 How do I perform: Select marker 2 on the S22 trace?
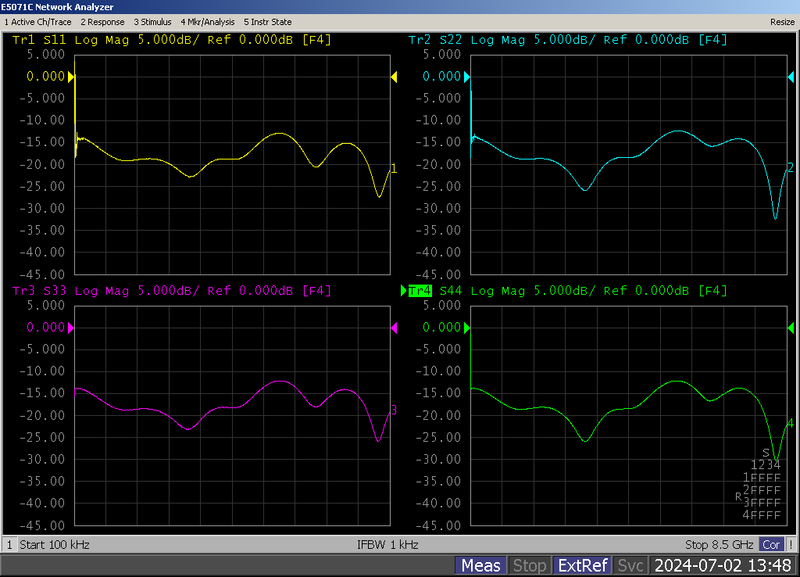pyautogui.click(x=790, y=167)
